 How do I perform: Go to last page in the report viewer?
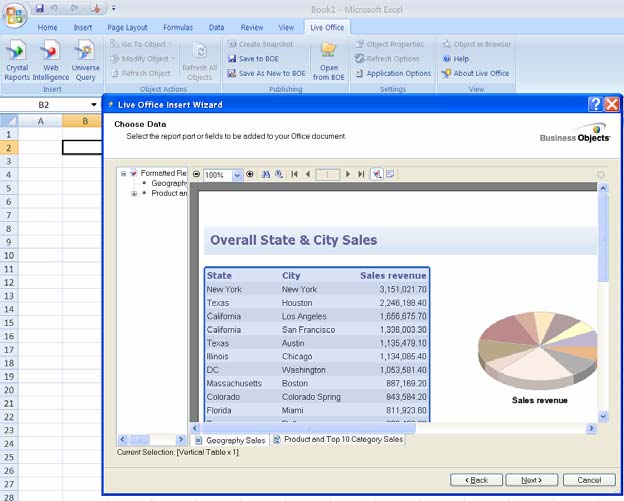pos(361,174)
